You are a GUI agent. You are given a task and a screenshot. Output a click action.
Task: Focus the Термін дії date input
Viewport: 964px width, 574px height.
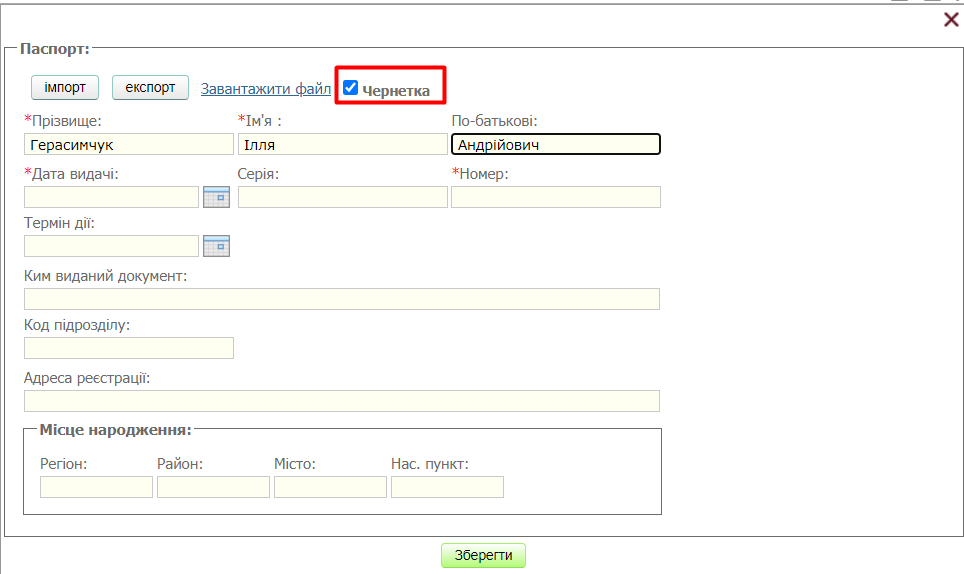tap(111, 246)
